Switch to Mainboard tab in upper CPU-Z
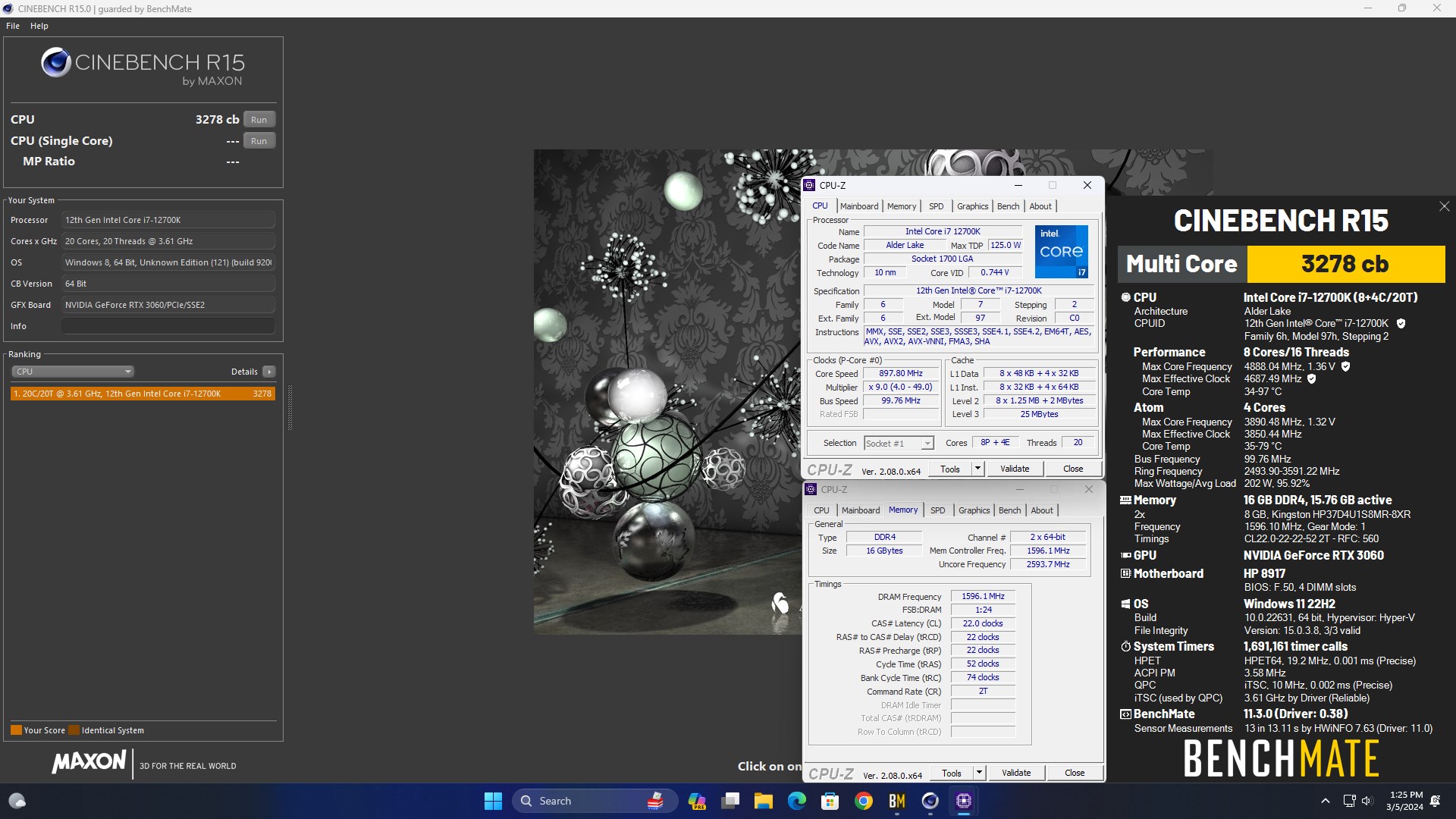 [859, 206]
